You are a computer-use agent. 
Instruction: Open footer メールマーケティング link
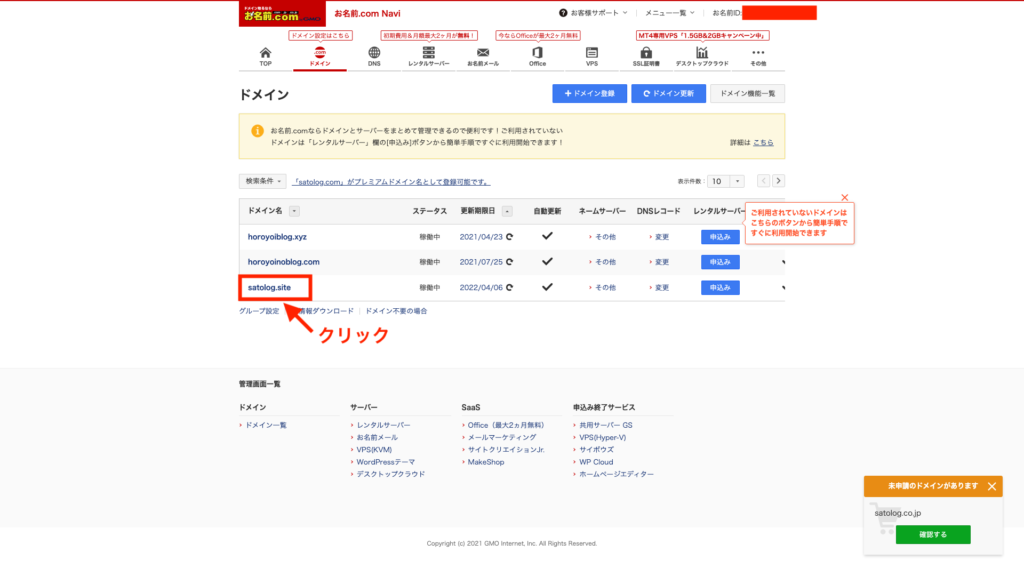(502, 438)
